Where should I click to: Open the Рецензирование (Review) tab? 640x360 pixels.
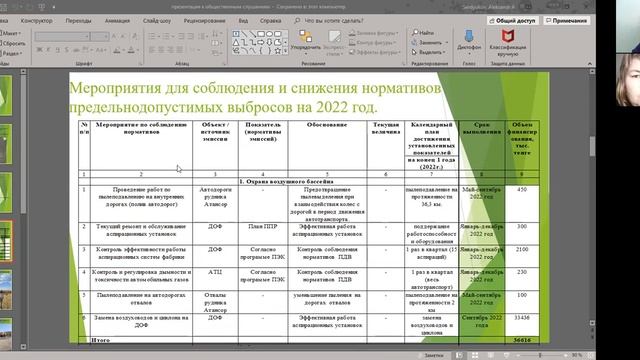click(x=204, y=20)
